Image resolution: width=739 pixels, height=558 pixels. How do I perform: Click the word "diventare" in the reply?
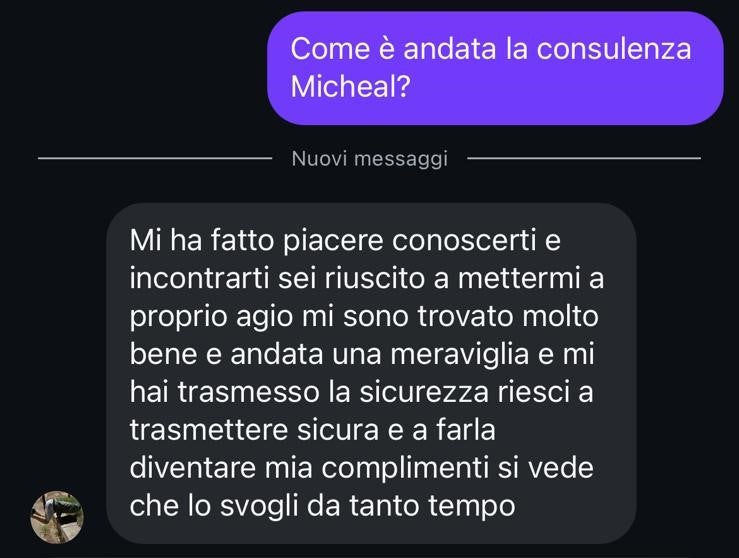pos(192,468)
